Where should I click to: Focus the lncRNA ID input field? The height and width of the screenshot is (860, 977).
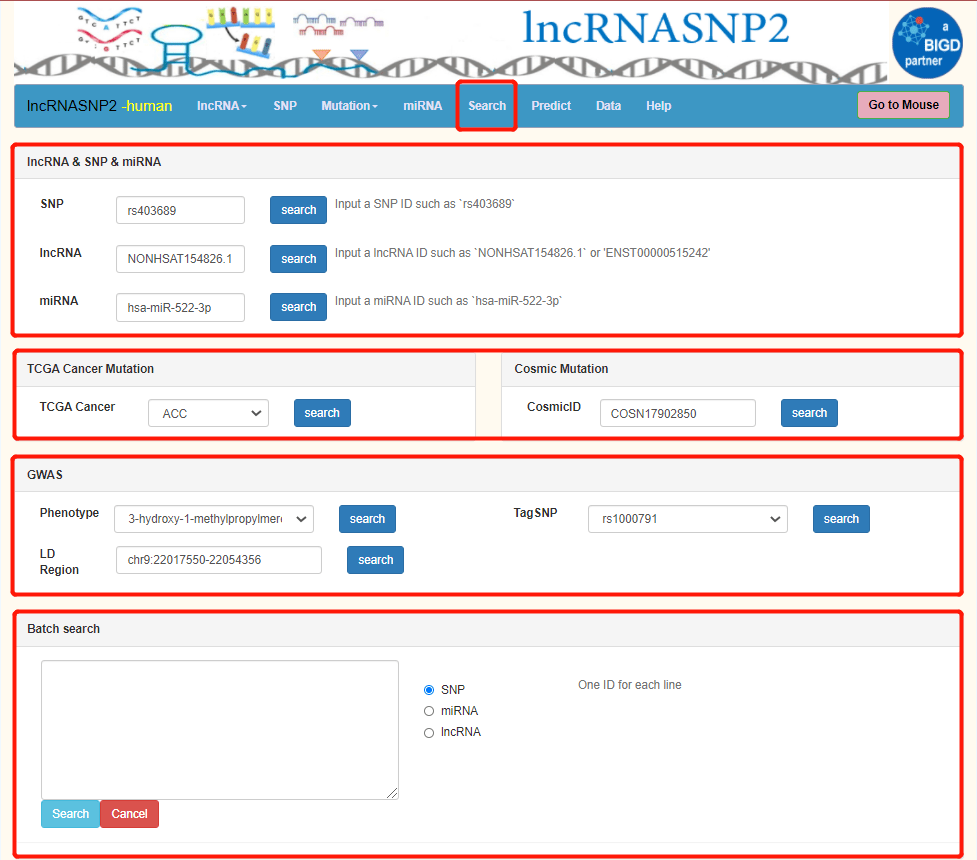tap(180, 259)
